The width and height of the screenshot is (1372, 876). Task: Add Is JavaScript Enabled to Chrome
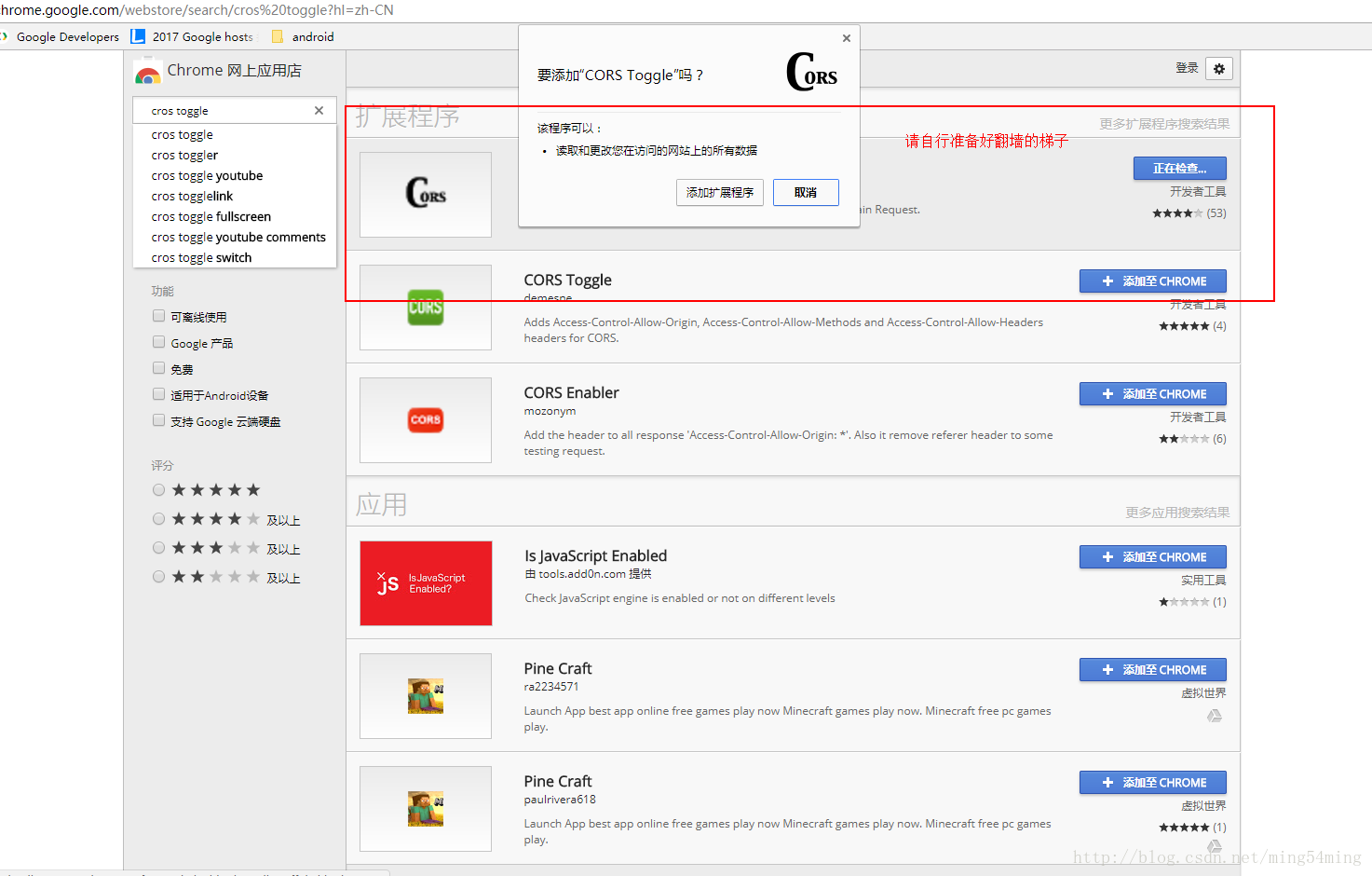(x=1153, y=557)
